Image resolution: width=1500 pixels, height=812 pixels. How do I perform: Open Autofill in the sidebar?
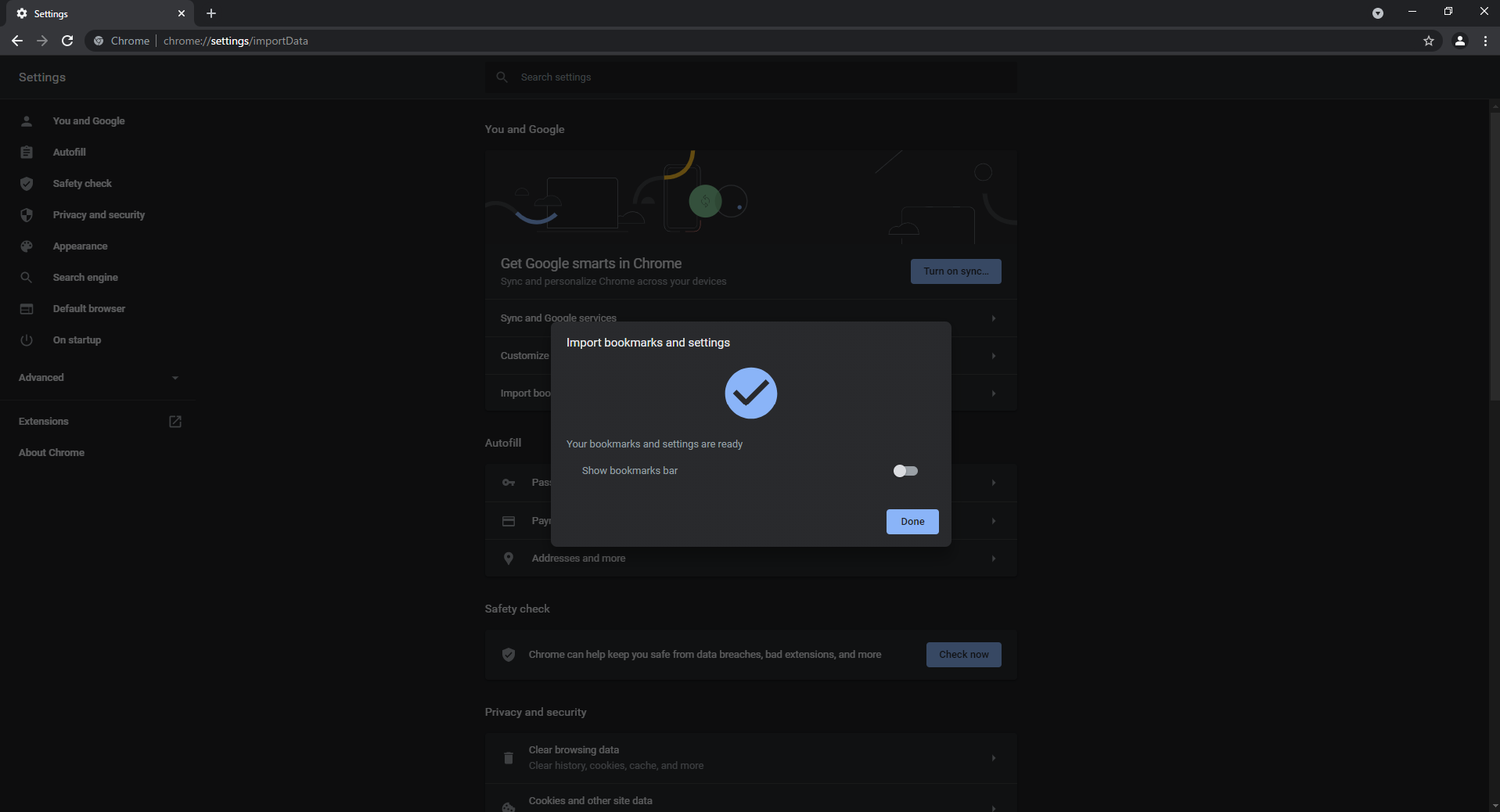pos(69,153)
